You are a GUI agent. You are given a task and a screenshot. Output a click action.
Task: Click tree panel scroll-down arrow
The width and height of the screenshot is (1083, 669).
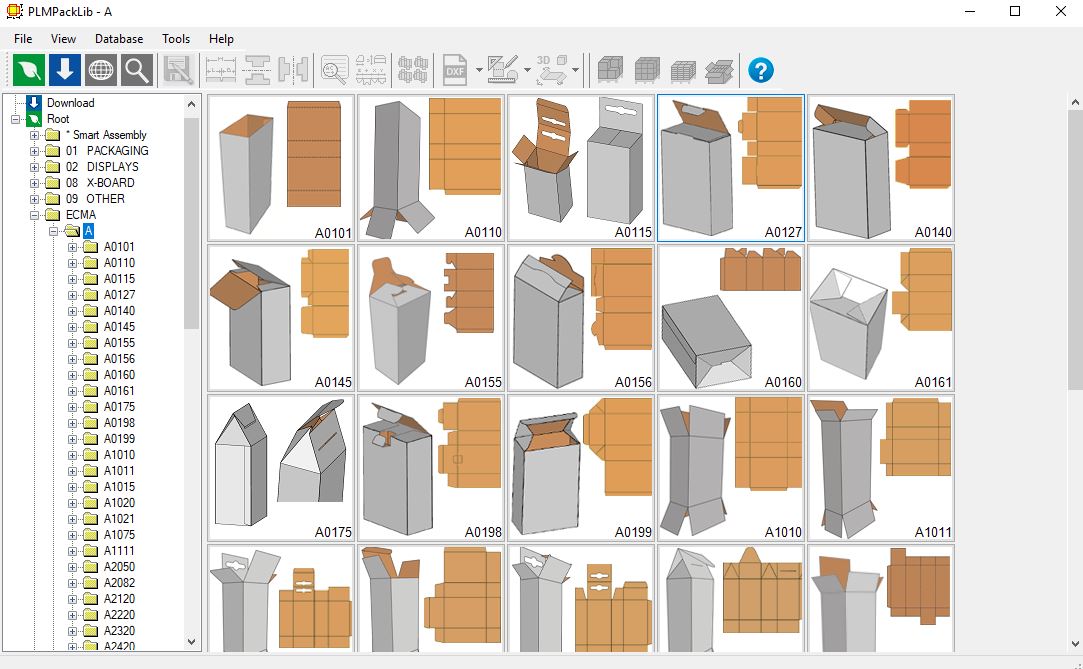point(191,642)
